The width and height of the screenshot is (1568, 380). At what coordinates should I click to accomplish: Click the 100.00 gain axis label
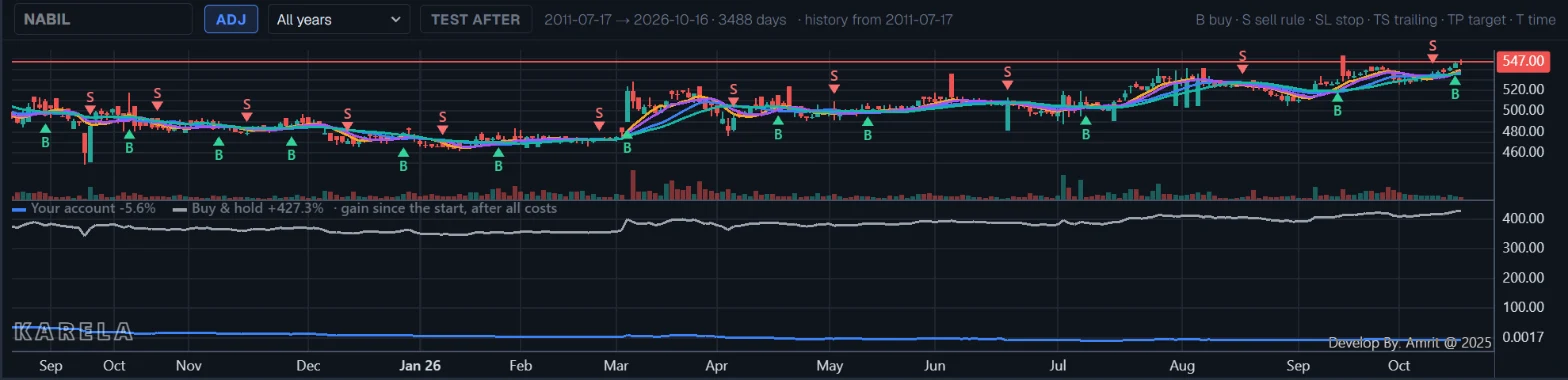coord(1522,307)
